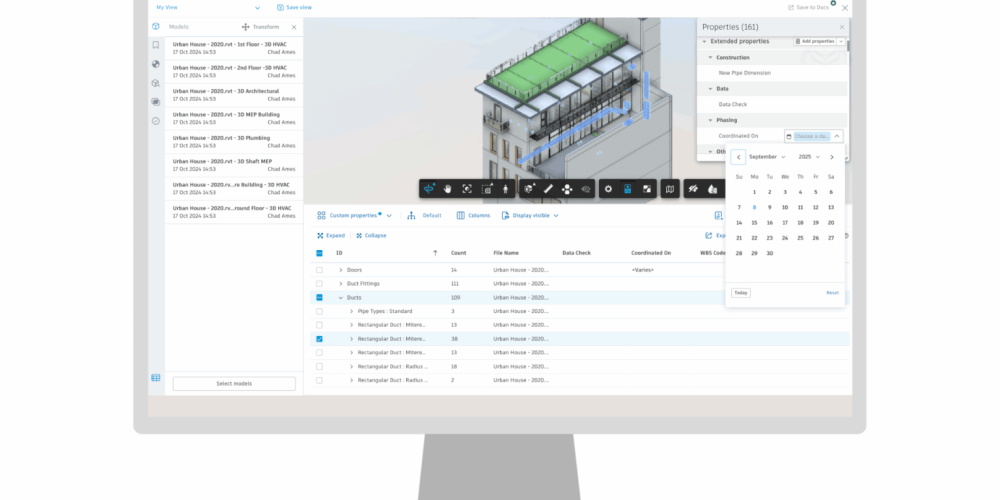The image size is (1000, 500).
Task: Expand Pipe Types : Standard row
Action: click(351, 311)
